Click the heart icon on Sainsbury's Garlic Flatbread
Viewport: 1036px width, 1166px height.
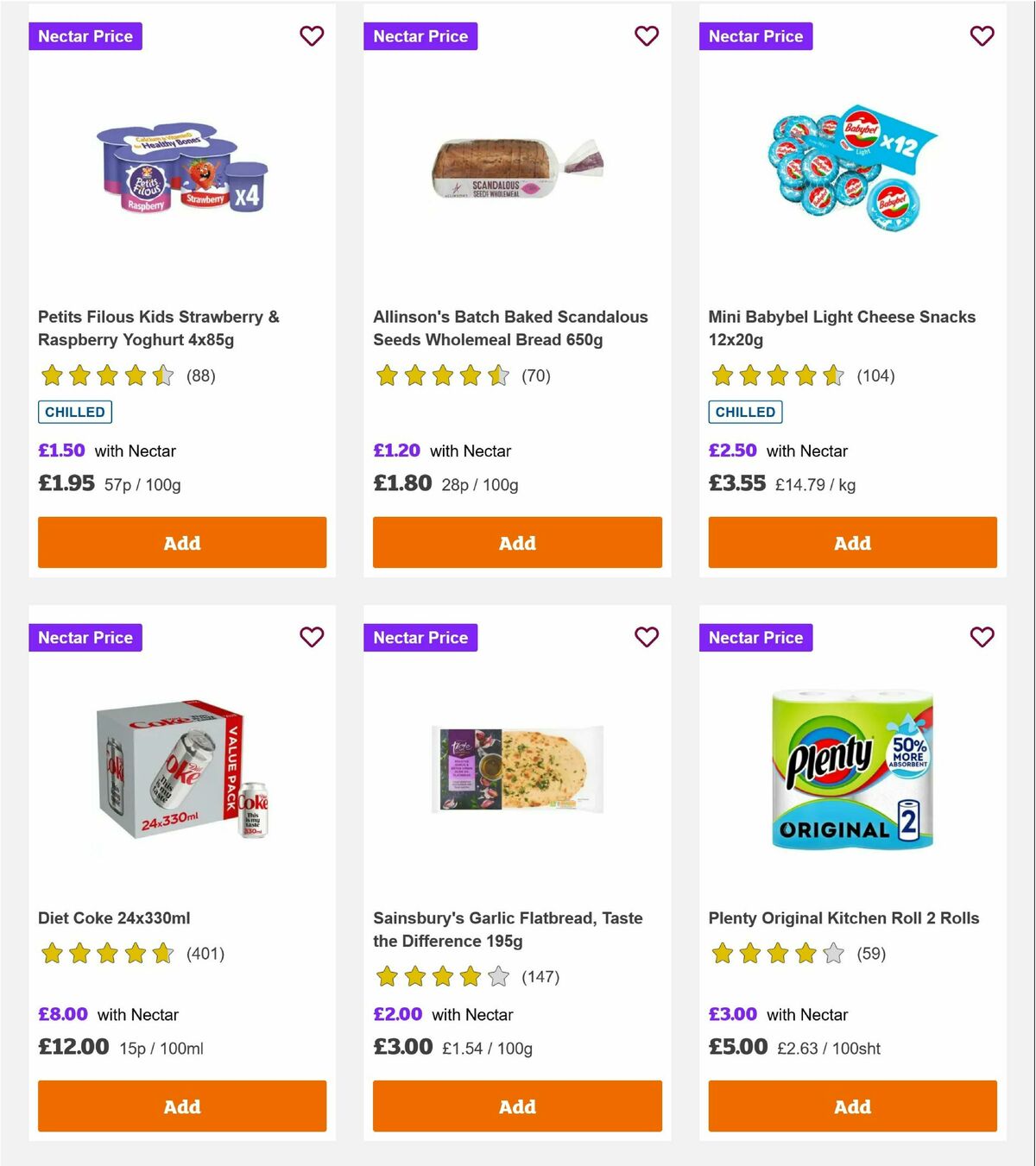coord(647,638)
